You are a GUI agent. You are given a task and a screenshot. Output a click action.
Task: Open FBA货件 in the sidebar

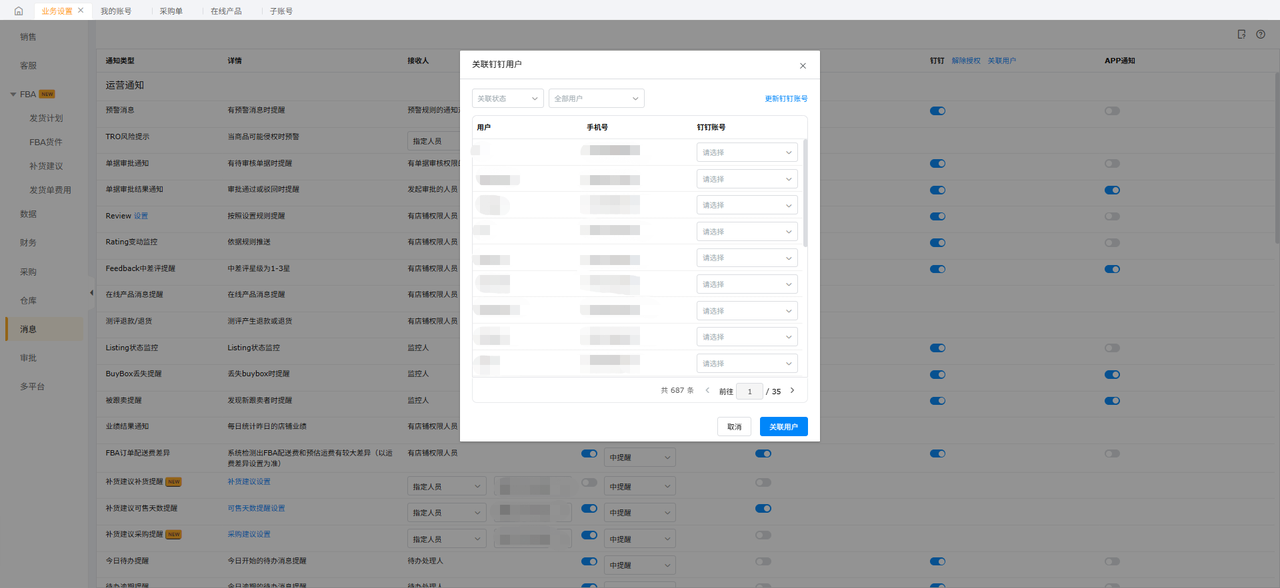[46, 142]
